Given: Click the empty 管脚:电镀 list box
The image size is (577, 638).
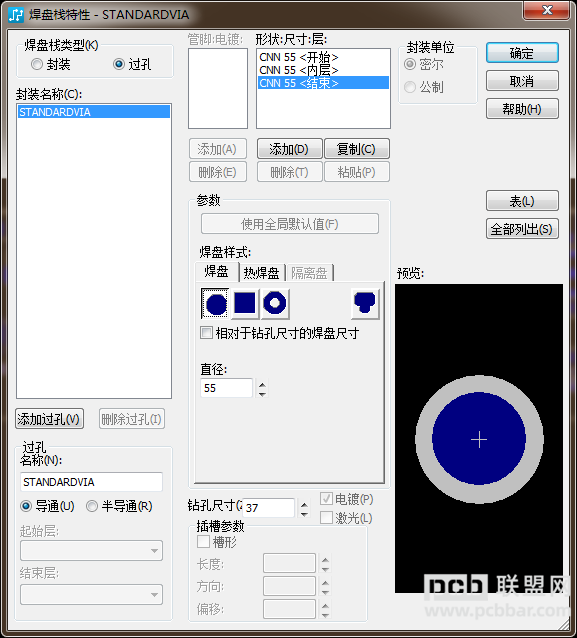Looking at the screenshot, I should tap(218, 88).
